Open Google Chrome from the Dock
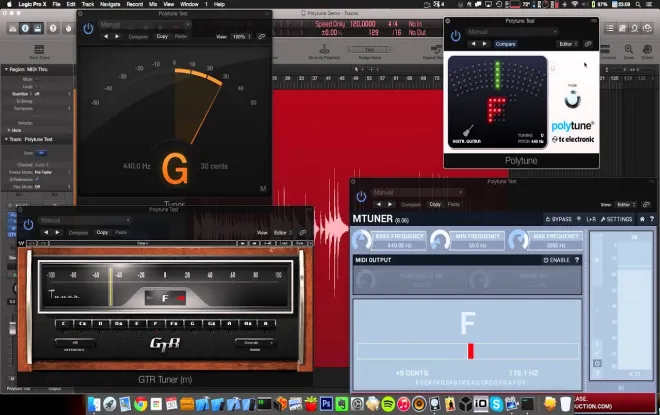Image resolution: width=660 pixels, height=415 pixels. point(141,404)
